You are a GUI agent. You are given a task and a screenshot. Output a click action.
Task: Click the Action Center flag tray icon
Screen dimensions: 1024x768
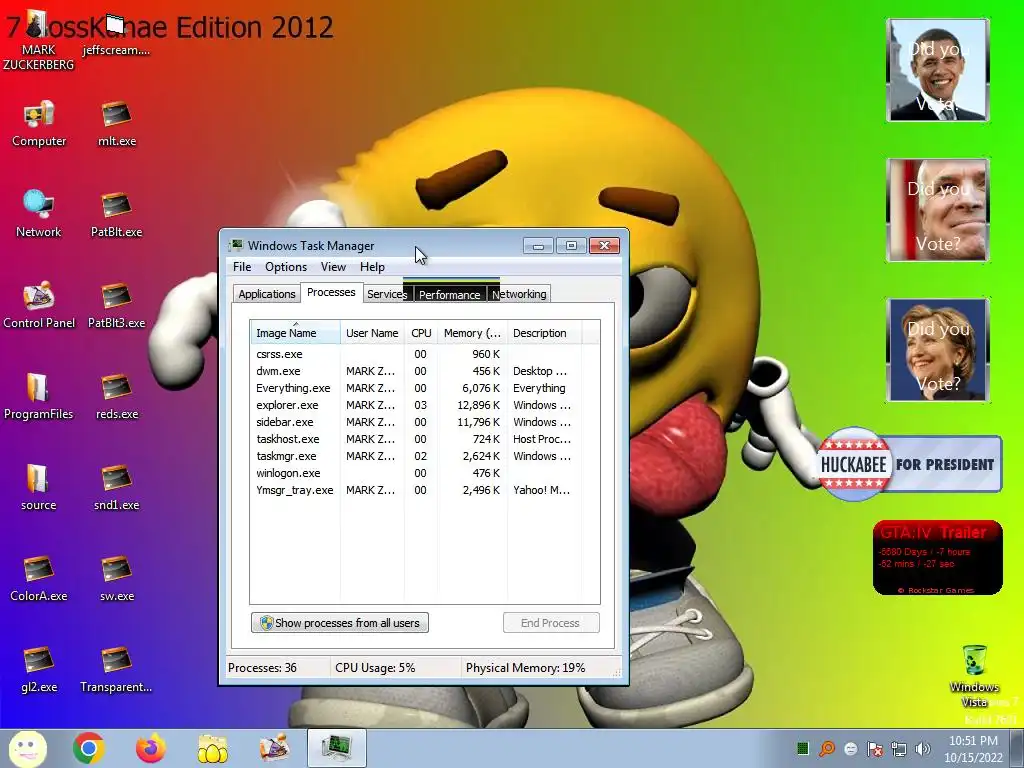coord(875,749)
